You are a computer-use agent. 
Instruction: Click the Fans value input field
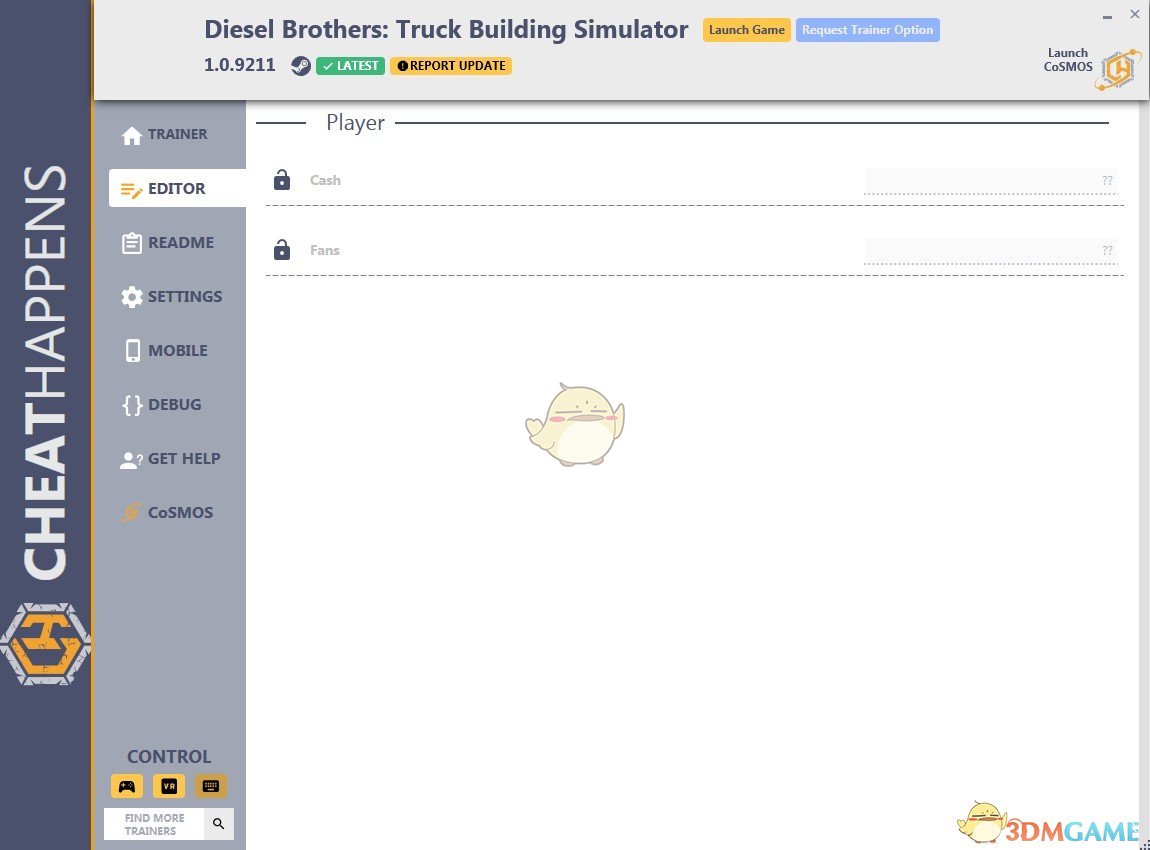(990, 251)
